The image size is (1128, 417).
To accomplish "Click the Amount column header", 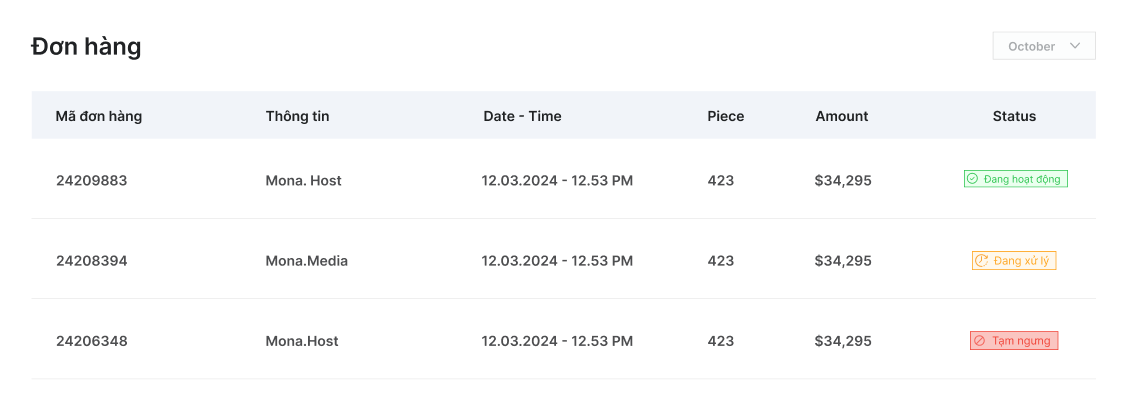I will point(841,116).
